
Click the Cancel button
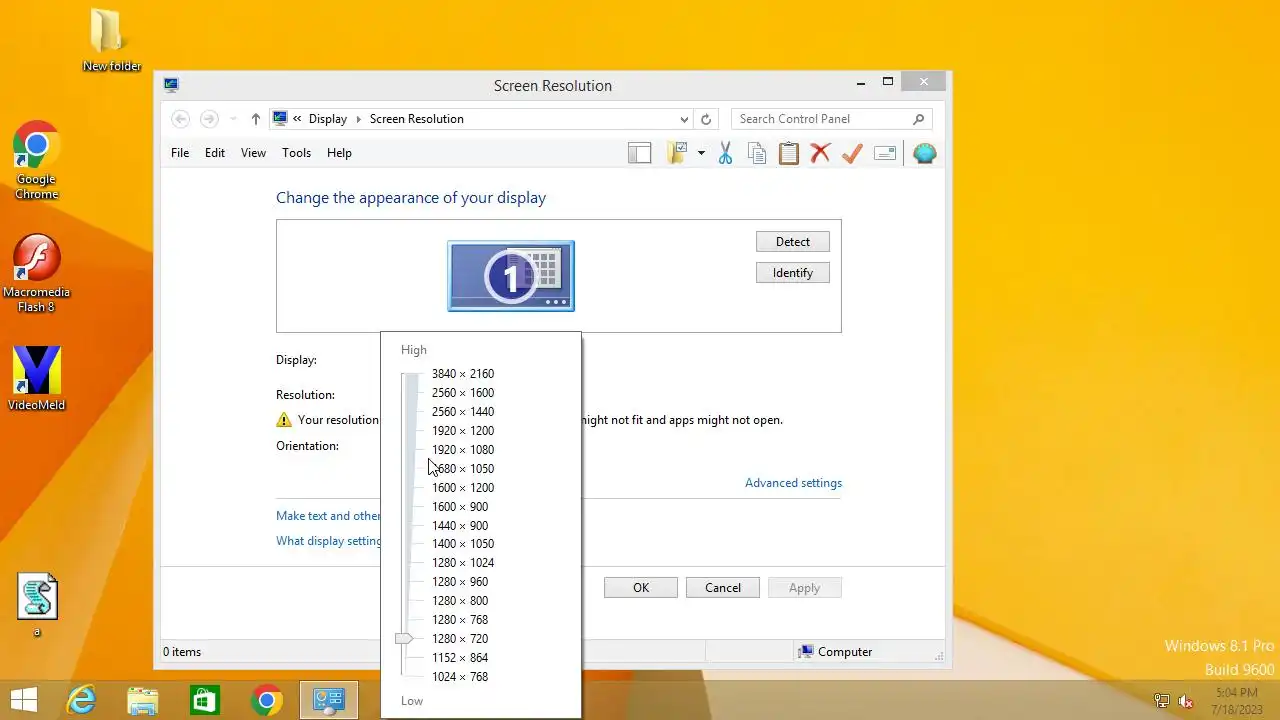723,588
